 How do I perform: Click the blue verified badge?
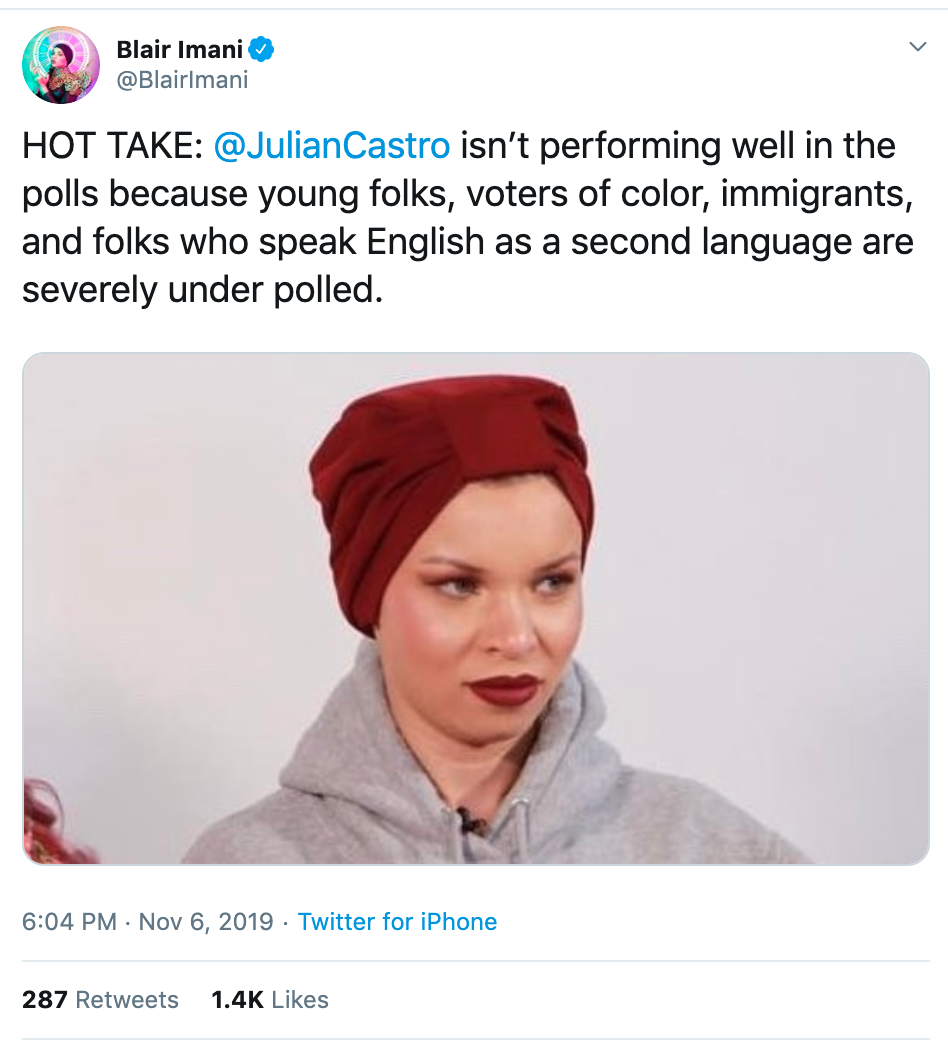[x=262, y=48]
